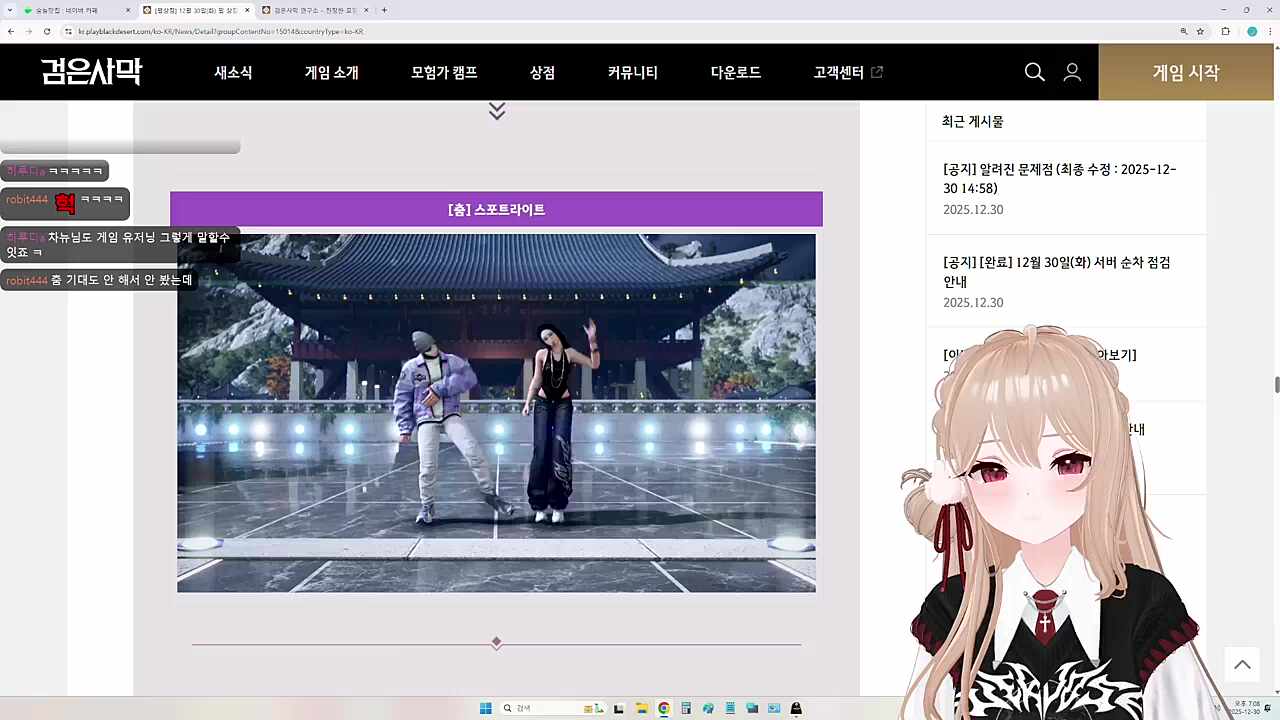Select the active 12월 30일 news tab

196,10
